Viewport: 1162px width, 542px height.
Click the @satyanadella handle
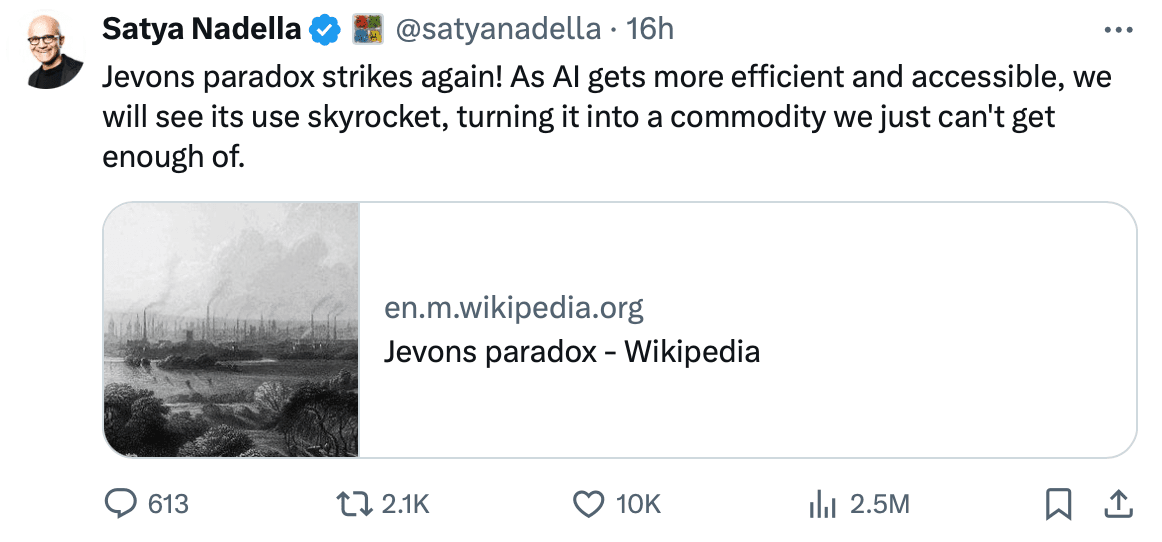pos(497,30)
